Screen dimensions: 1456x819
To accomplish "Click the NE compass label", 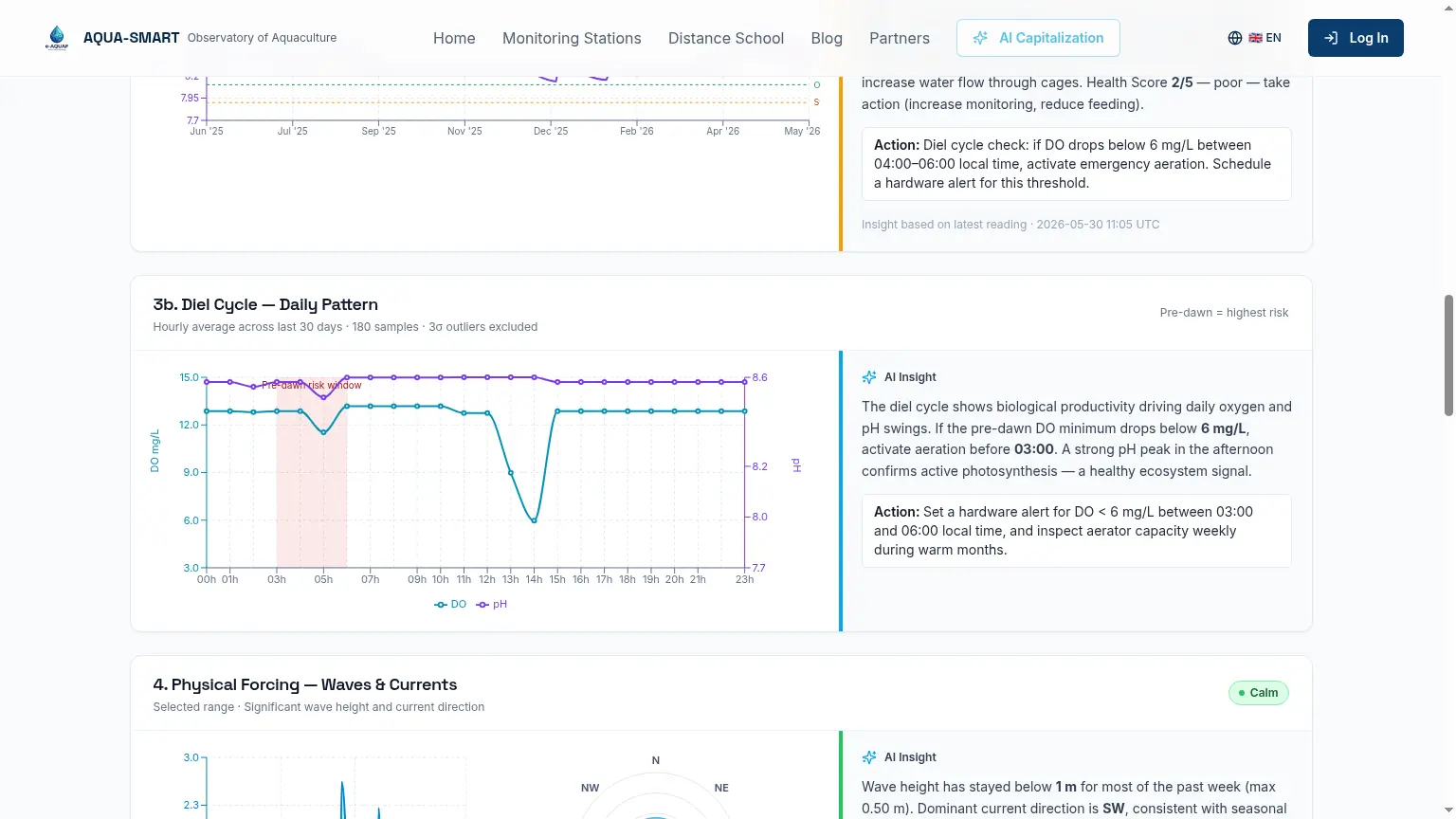I will (721, 788).
